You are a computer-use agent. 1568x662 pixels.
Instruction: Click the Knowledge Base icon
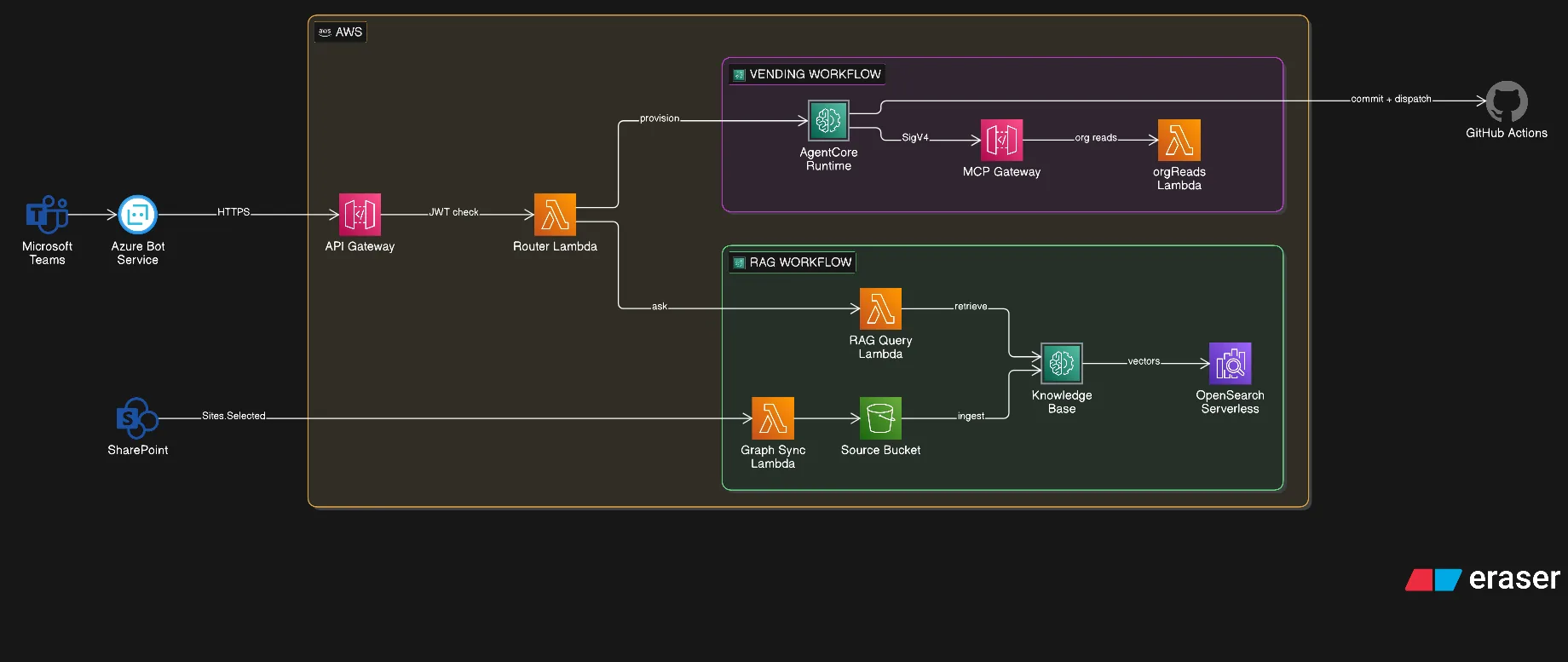[1062, 364]
